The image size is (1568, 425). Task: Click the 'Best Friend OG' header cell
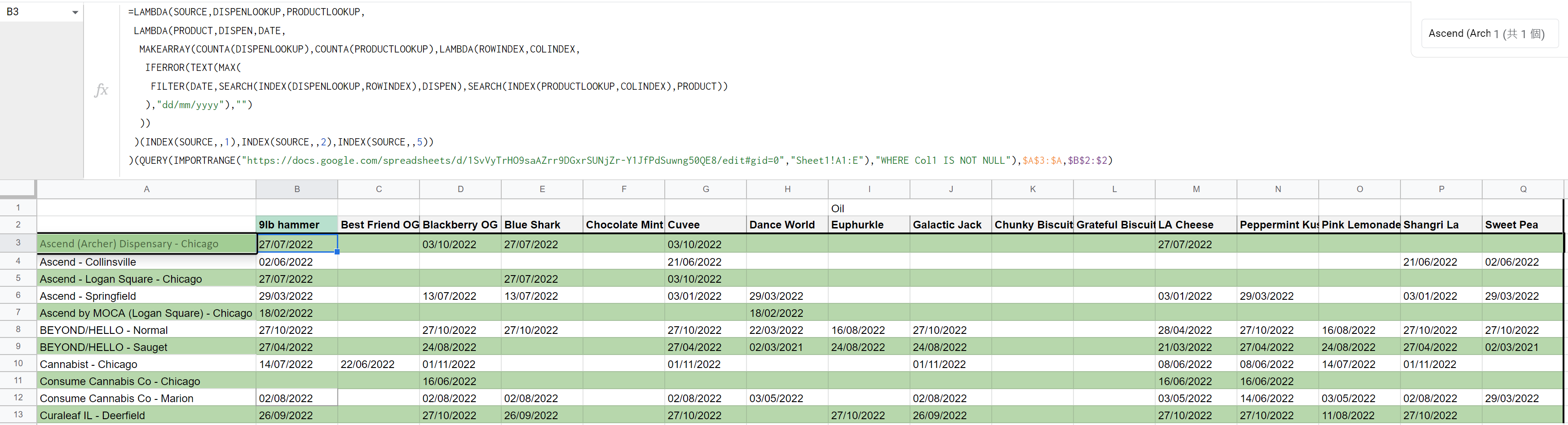click(379, 224)
